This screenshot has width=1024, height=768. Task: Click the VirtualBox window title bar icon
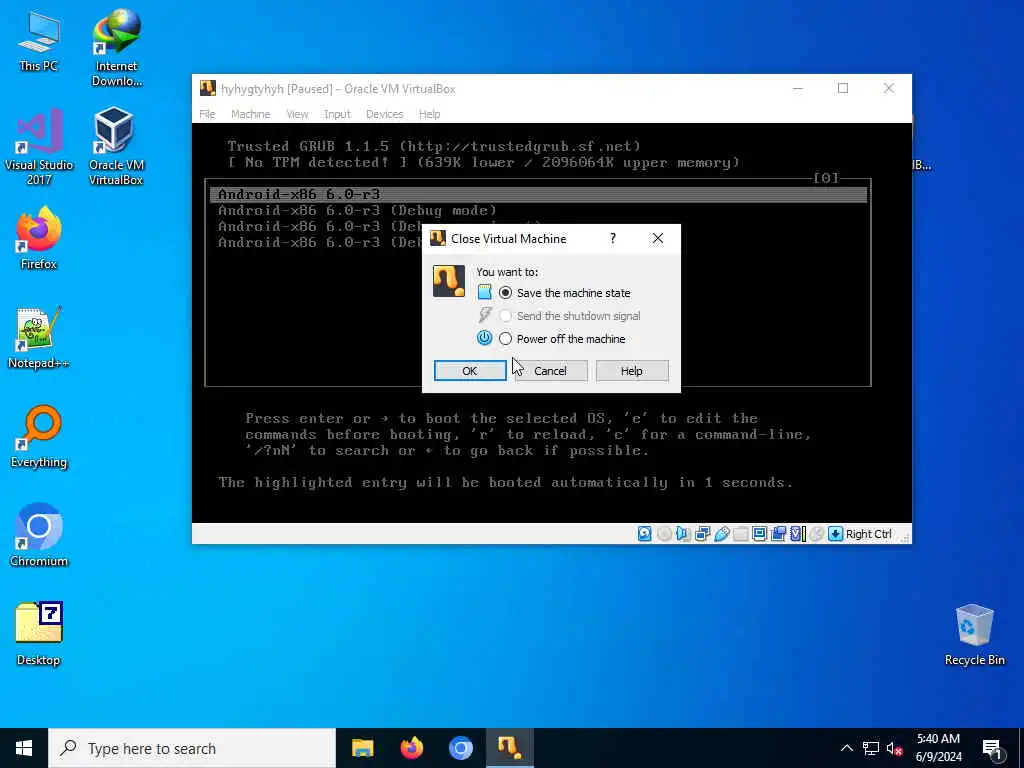click(208, 88)
